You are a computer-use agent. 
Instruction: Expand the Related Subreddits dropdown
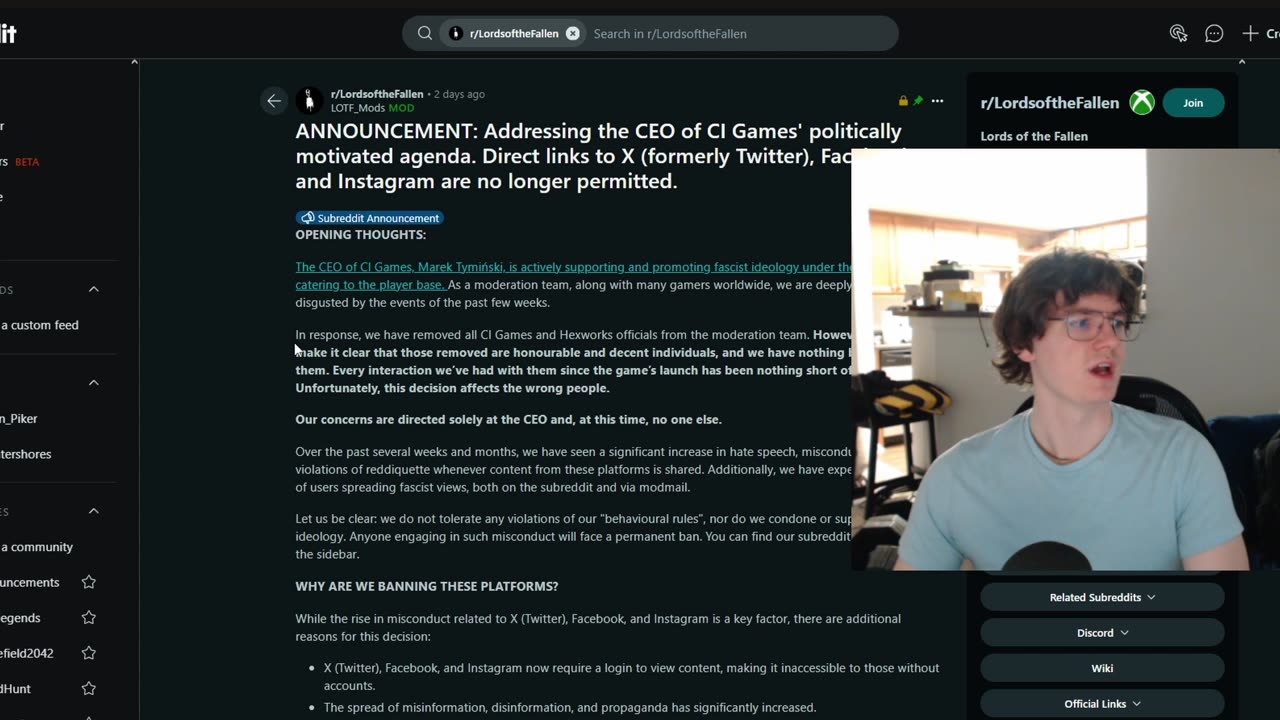(1102, 597)
